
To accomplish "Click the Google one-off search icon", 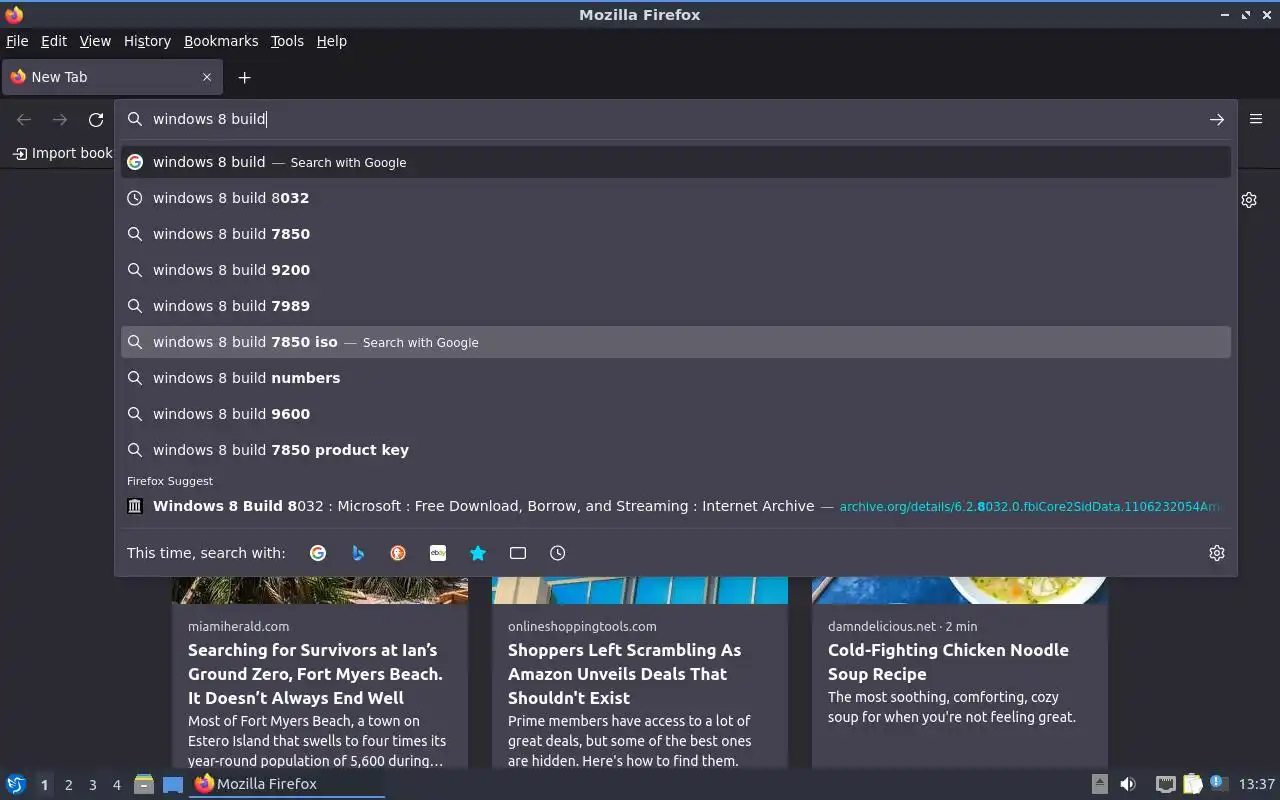I will [x=318, y=553].
